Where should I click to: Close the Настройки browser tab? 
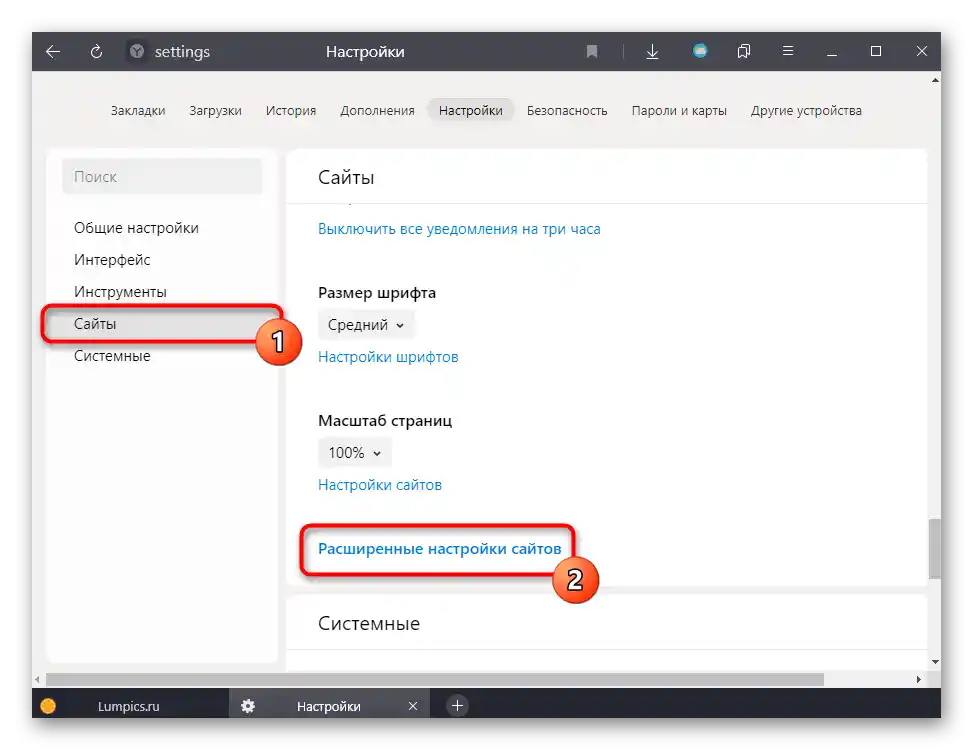[413, 706]
